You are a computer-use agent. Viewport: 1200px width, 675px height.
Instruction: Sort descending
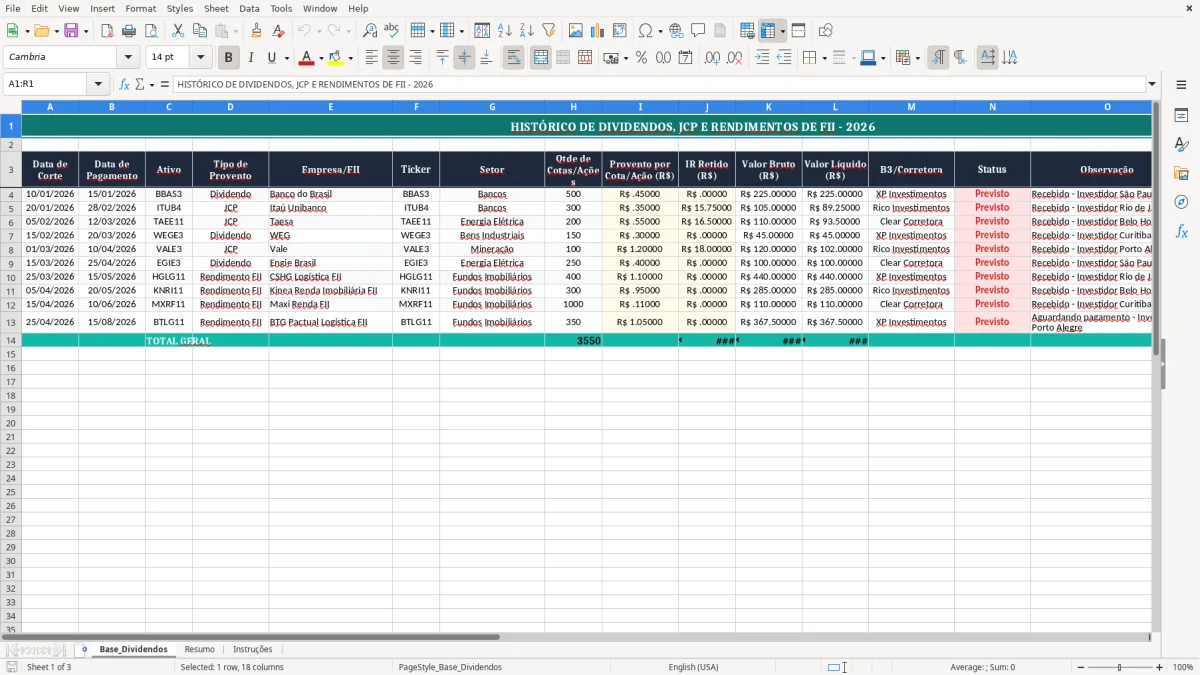pos(526,31)
